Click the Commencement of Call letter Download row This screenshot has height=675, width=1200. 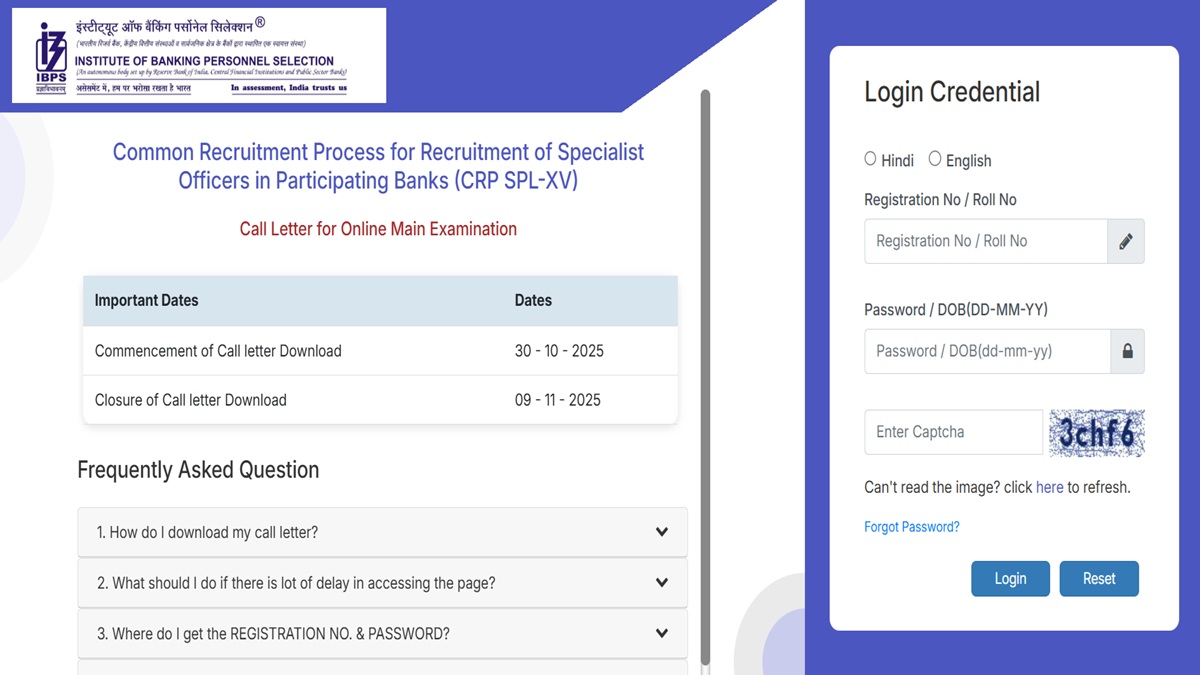click(380, 351)
